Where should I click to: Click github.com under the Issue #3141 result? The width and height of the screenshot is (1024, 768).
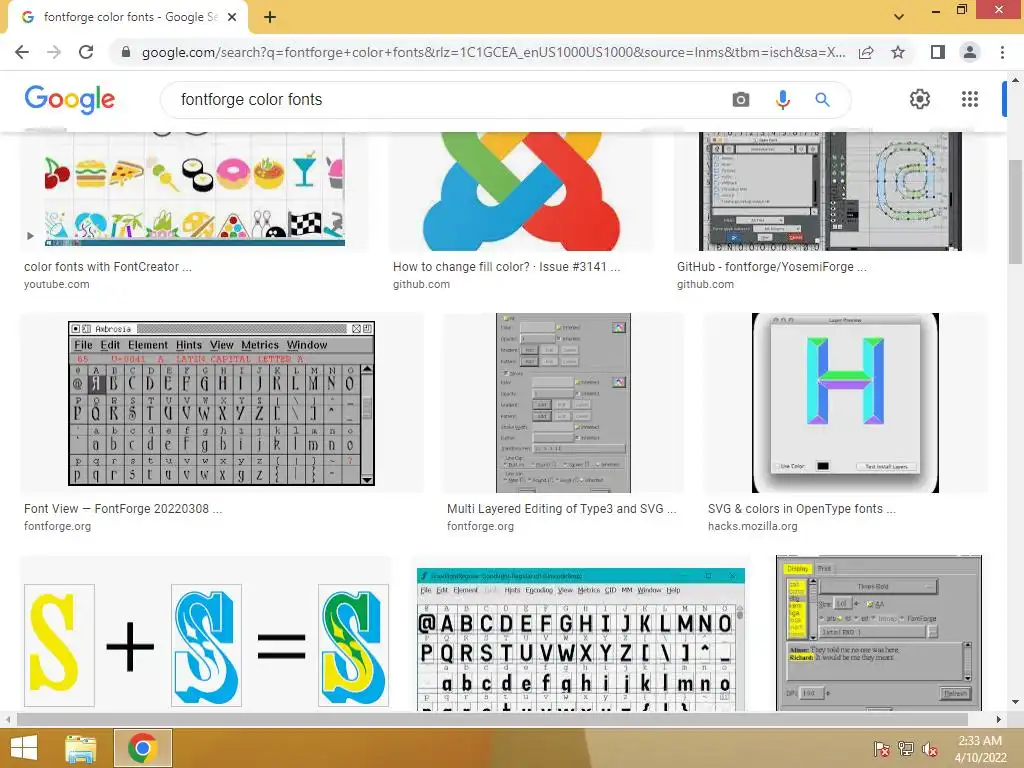click(421, 284)
